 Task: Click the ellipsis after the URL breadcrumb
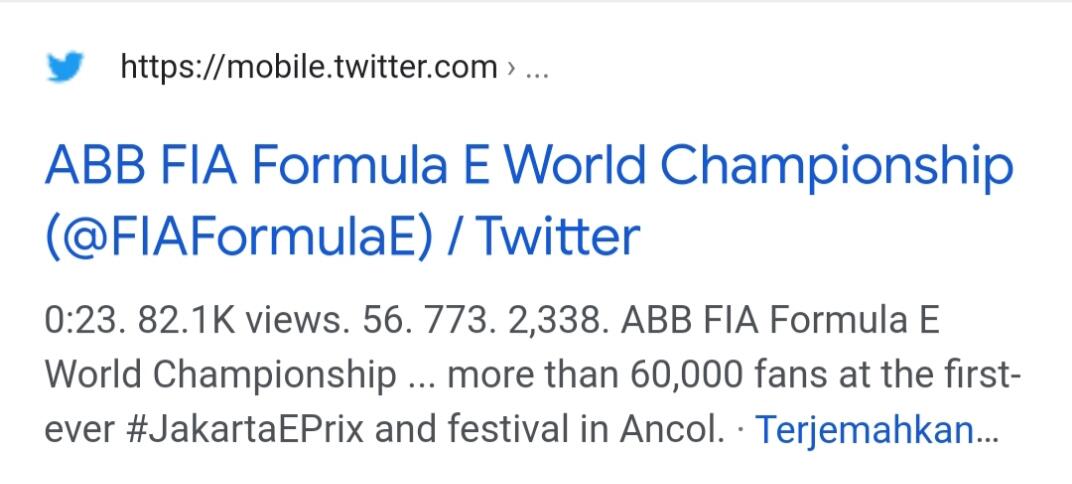(x=536, y=69)
